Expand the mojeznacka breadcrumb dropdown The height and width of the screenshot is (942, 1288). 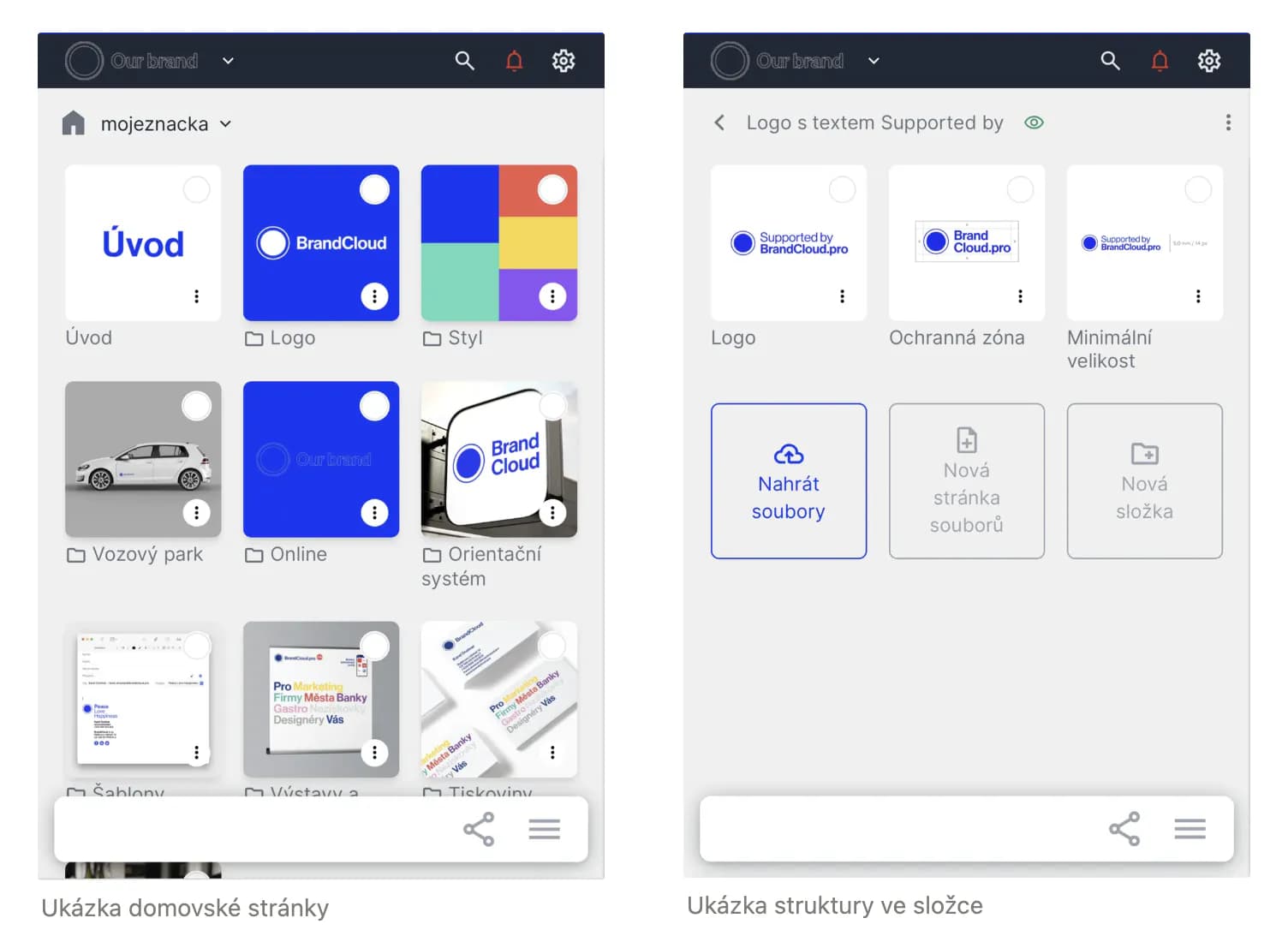click(x=225, y=123)
